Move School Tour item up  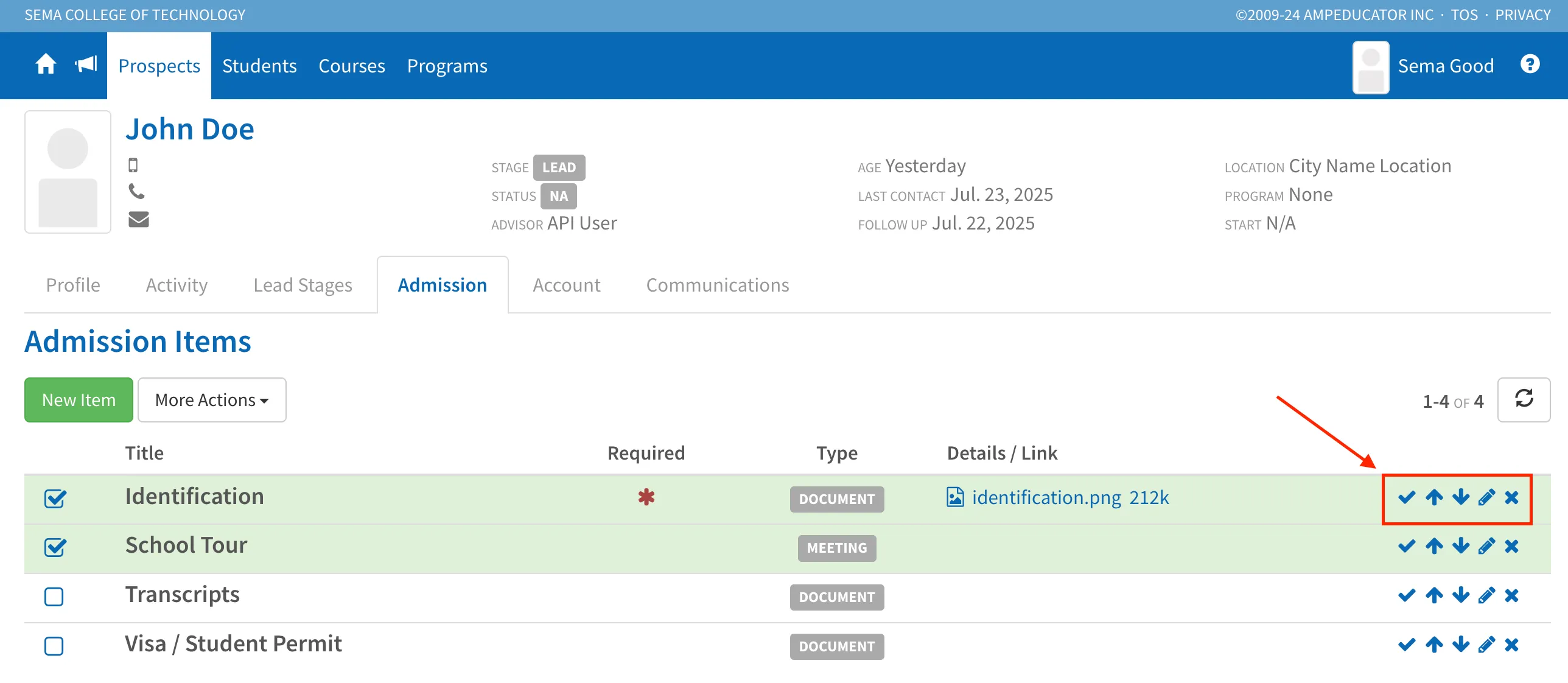click(x=1434, y=547)
